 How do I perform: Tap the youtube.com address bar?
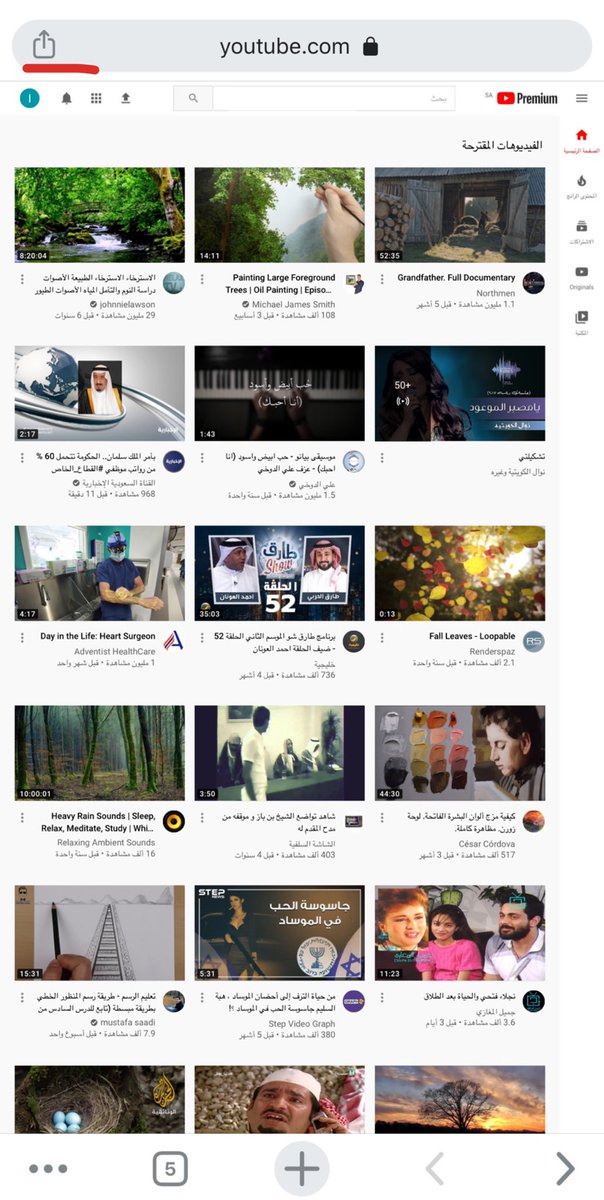301,46
